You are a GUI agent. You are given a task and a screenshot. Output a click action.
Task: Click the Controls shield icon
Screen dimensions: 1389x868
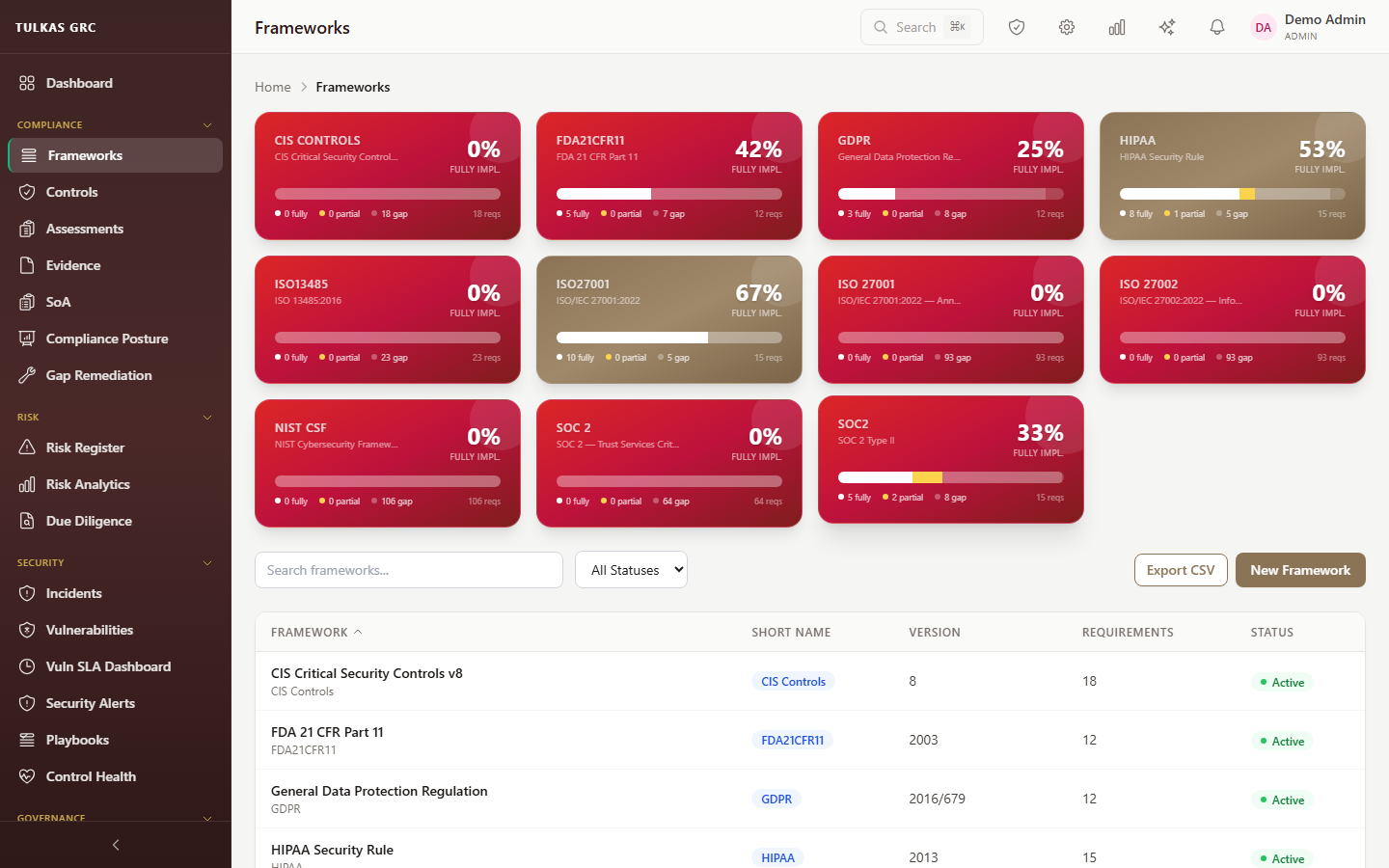click(27, 192)
